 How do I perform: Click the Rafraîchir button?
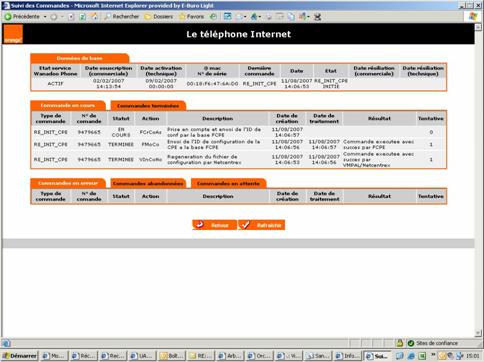[x=262, y=225]
